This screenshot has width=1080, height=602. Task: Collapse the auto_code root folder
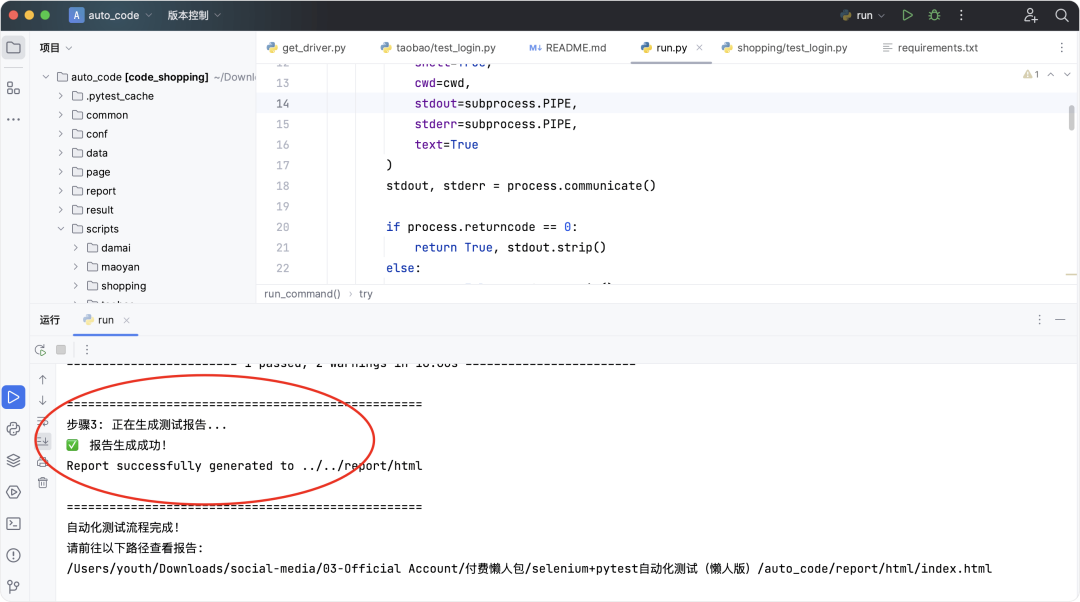[x=46, y=77]
